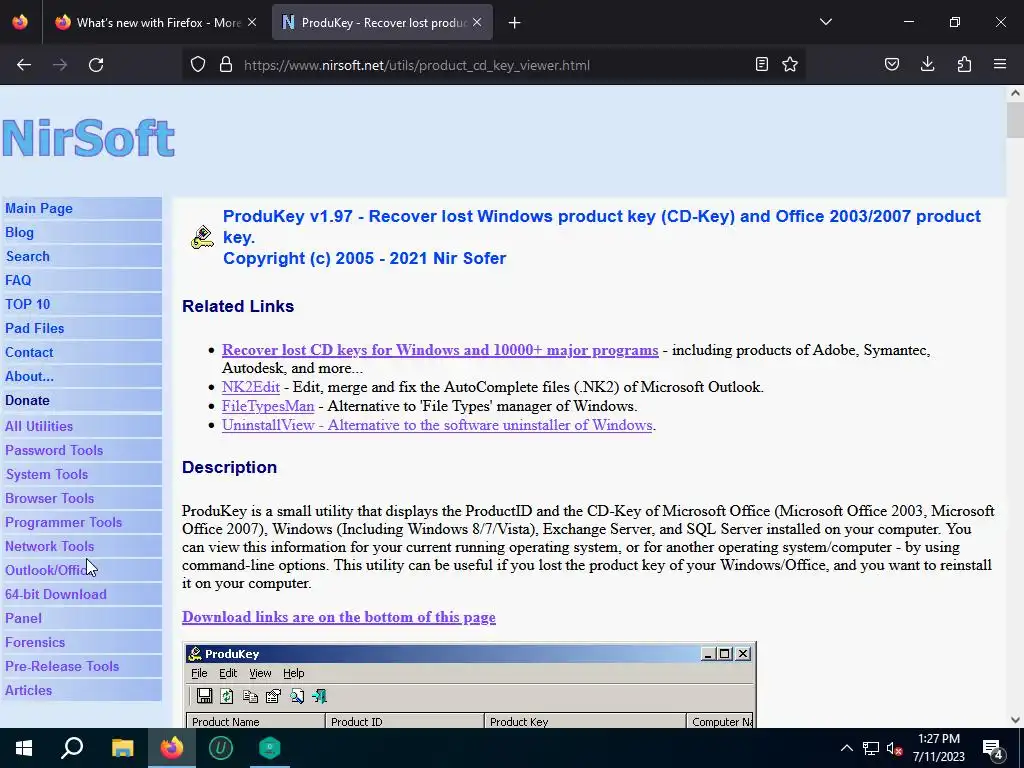
Task: Click the Edit menu in ProduKey screenshot
Action: point(228,673)
